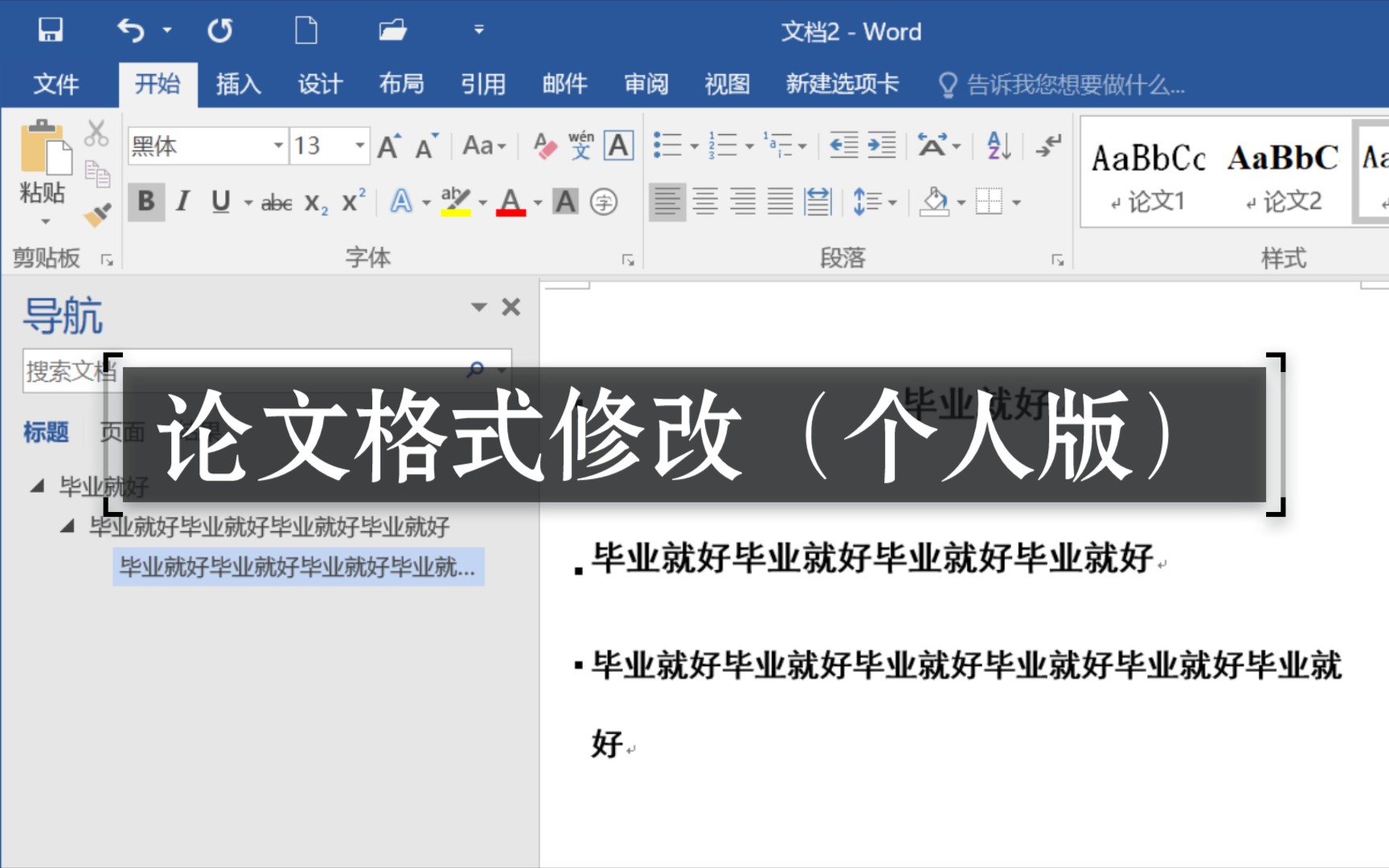Increase font size with grow A icon

click(x=390, y=145)
